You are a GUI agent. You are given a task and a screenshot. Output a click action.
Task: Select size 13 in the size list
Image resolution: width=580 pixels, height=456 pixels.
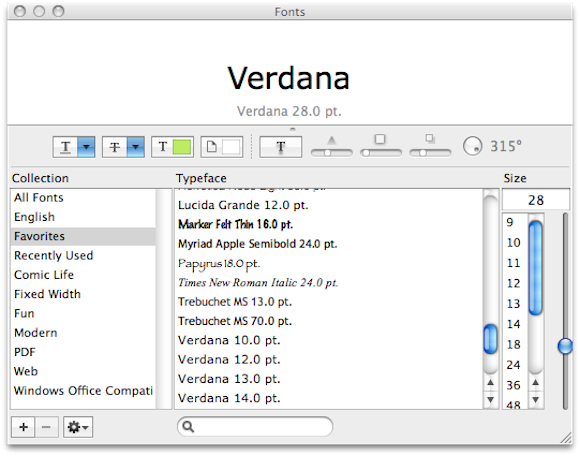515,304
